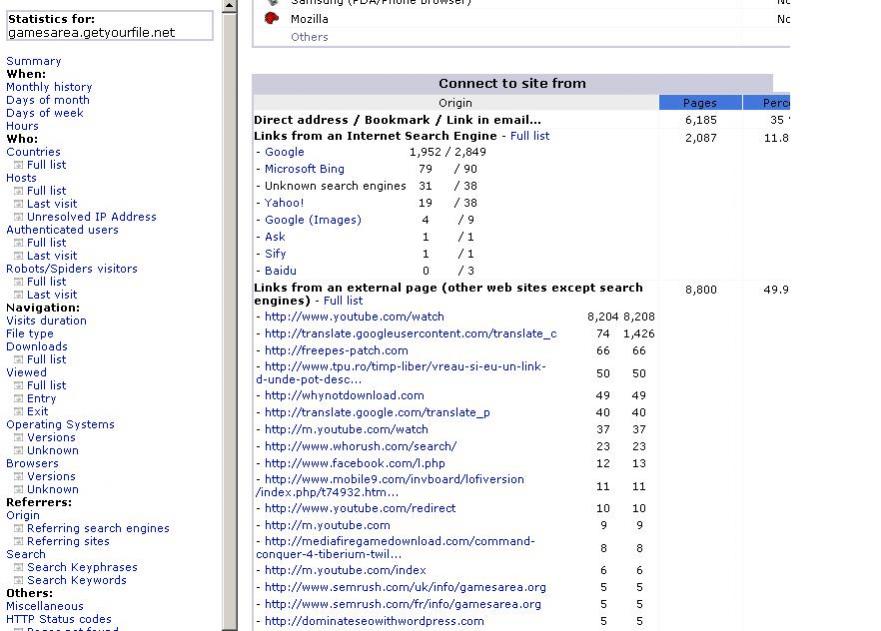Viewport: 881px width, 631px height.
Task: Click the icon beside Authenticated users Full list
Action: click(x=19, y=243)
